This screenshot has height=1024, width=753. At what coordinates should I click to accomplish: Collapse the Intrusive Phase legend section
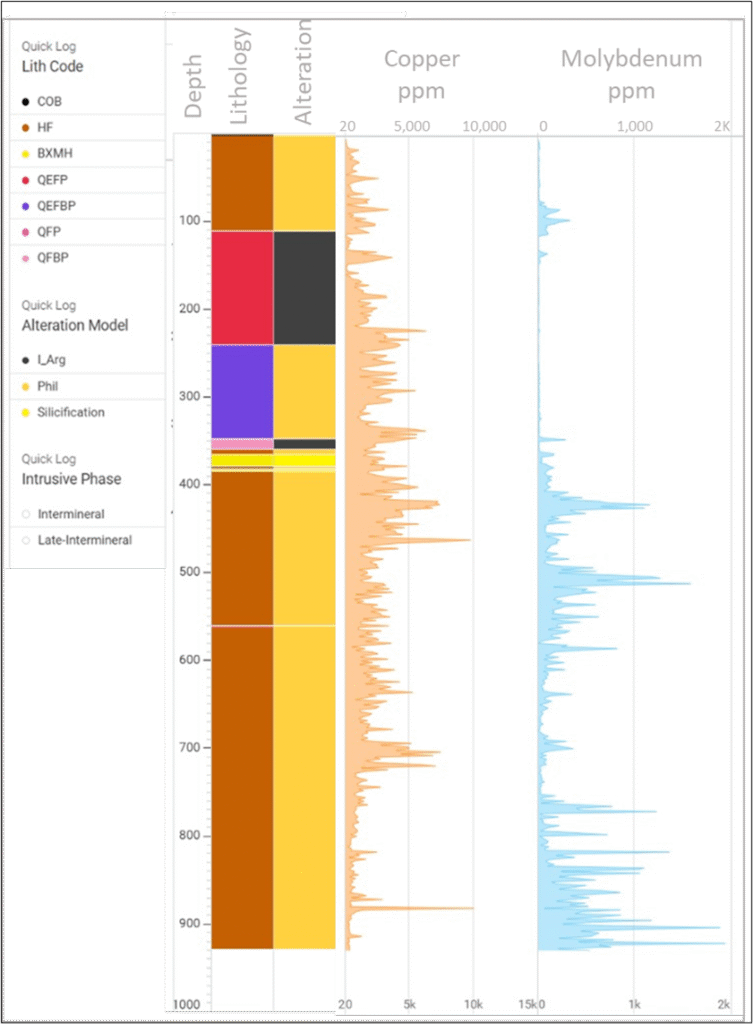click(x=71, y=479)
